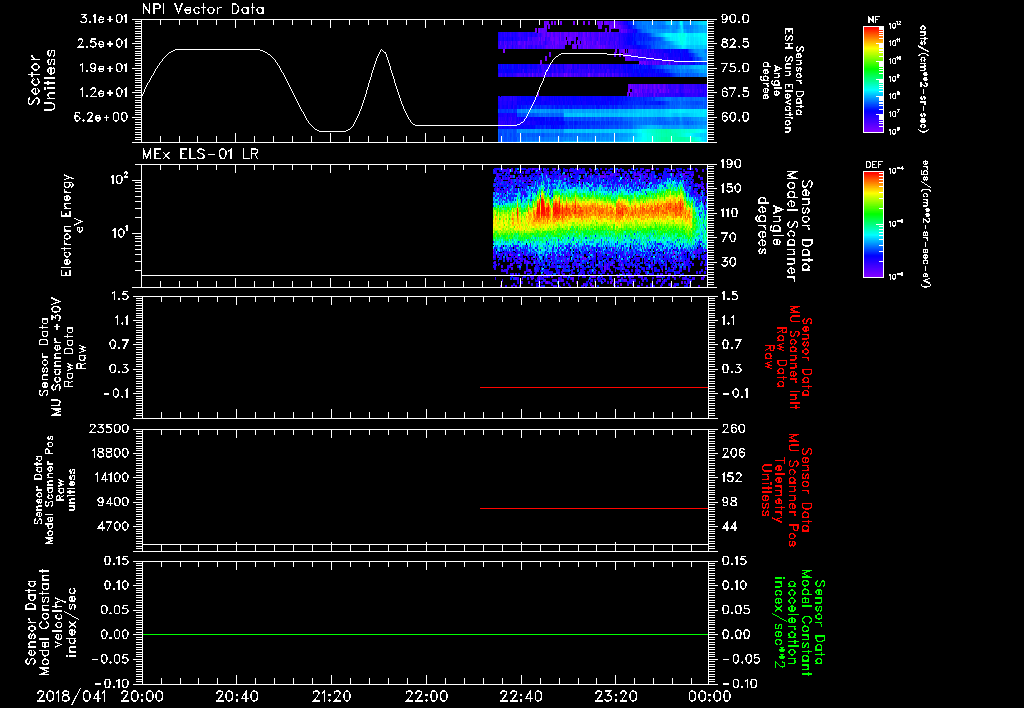Screen dimensions: 1024x708
Task: Click the '82.5' elevation tick label
Action: pos(735,44)
